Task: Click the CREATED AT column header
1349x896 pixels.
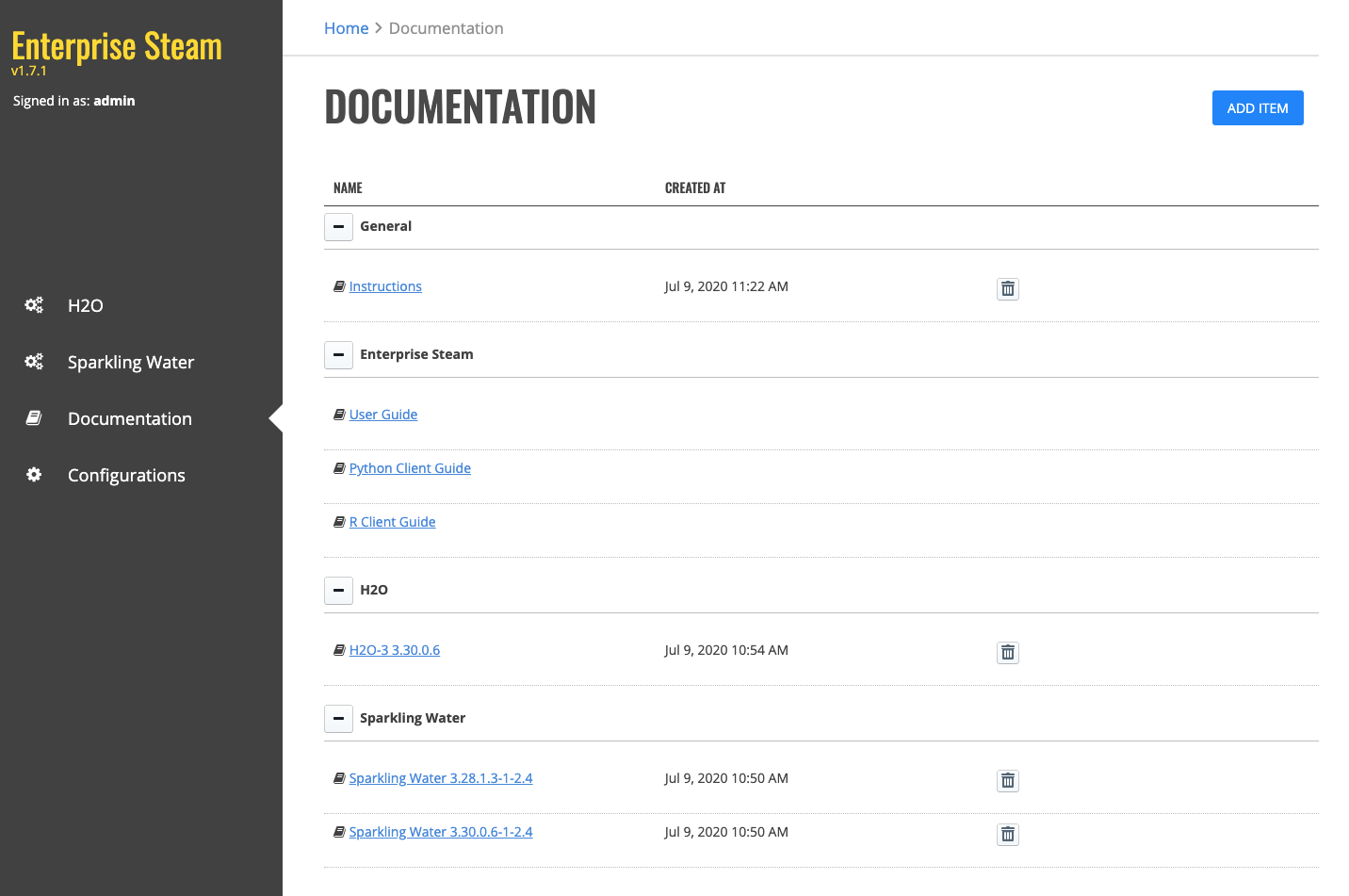Action: [695, 188]
